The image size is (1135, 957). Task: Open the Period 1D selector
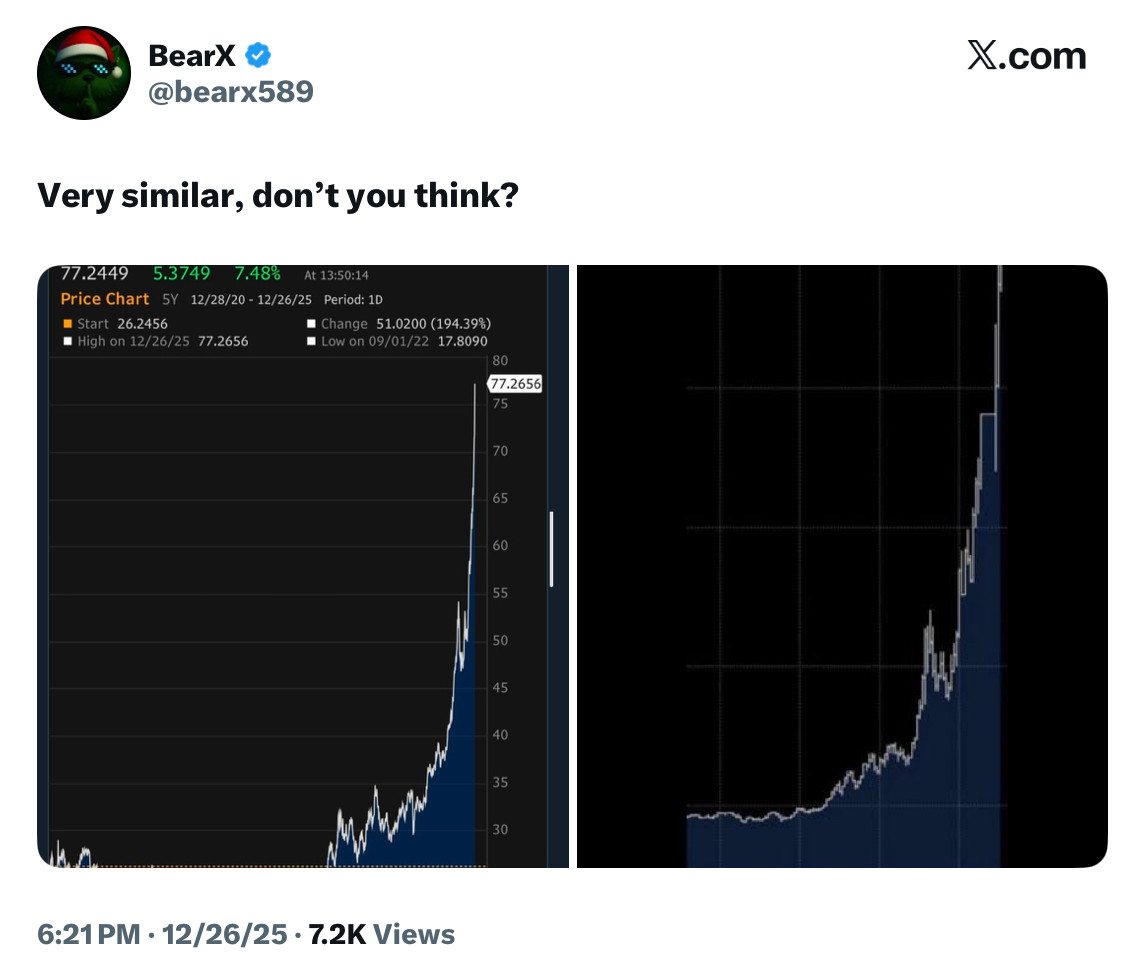coord(353,300)
